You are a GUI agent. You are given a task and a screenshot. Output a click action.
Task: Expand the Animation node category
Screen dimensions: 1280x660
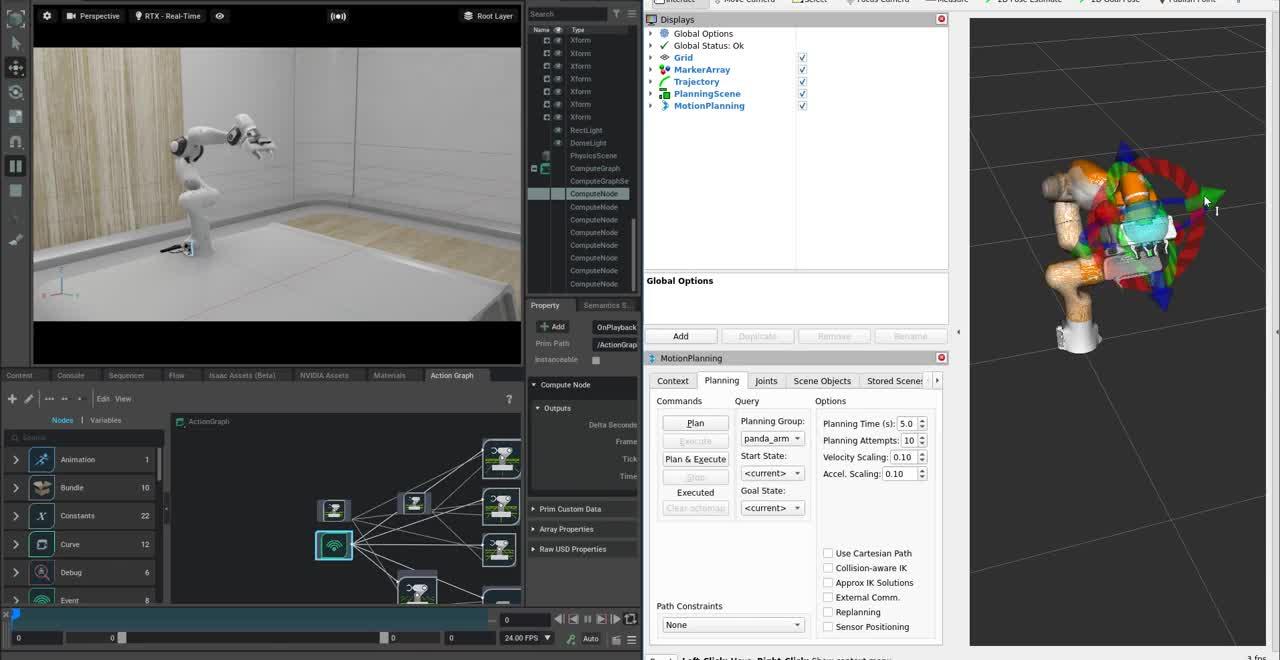click(x=16, y=460)
